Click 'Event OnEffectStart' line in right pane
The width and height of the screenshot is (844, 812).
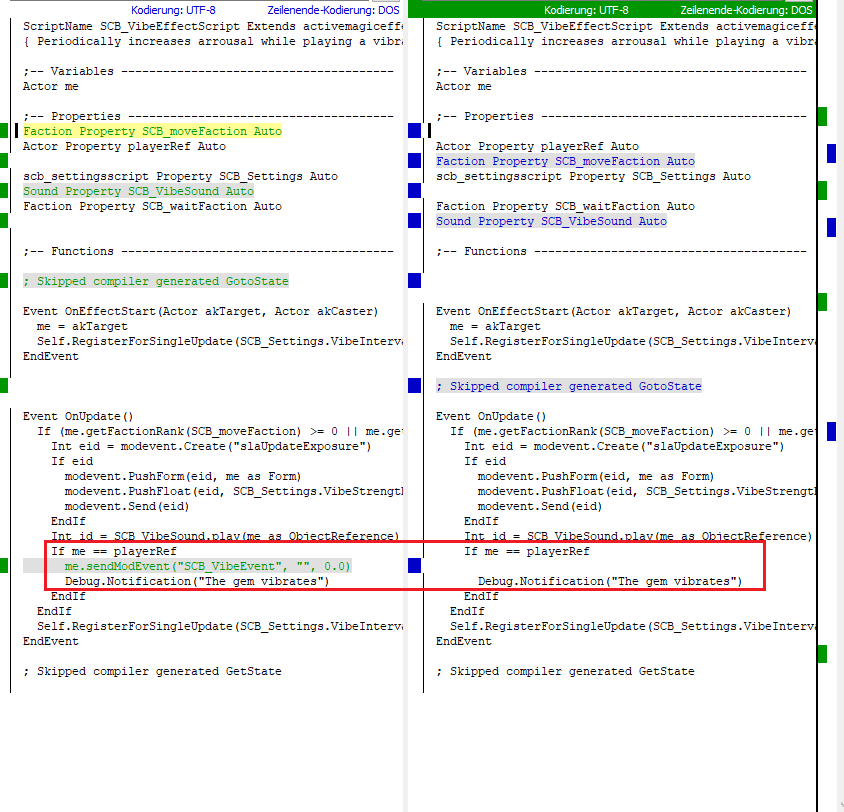click(x=613, y=312)
